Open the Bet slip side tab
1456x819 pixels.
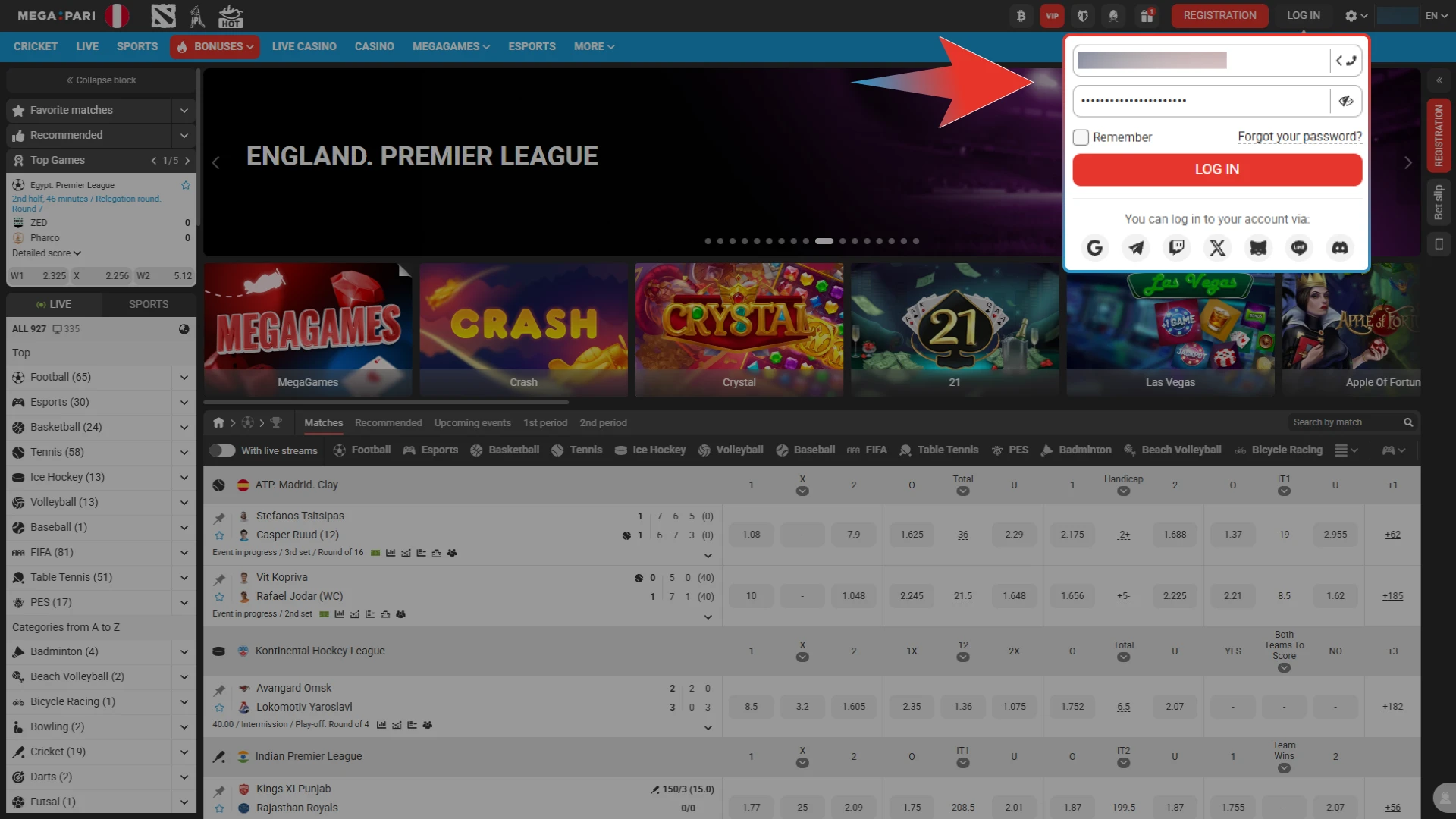coord(1439,202)
